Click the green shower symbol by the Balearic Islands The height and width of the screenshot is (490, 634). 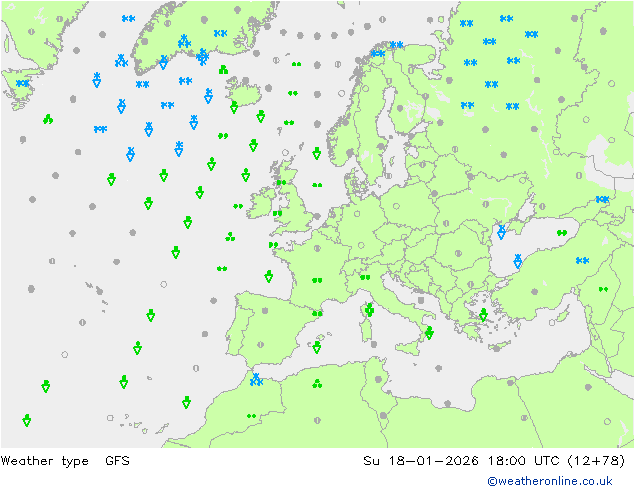coord(317,347)
